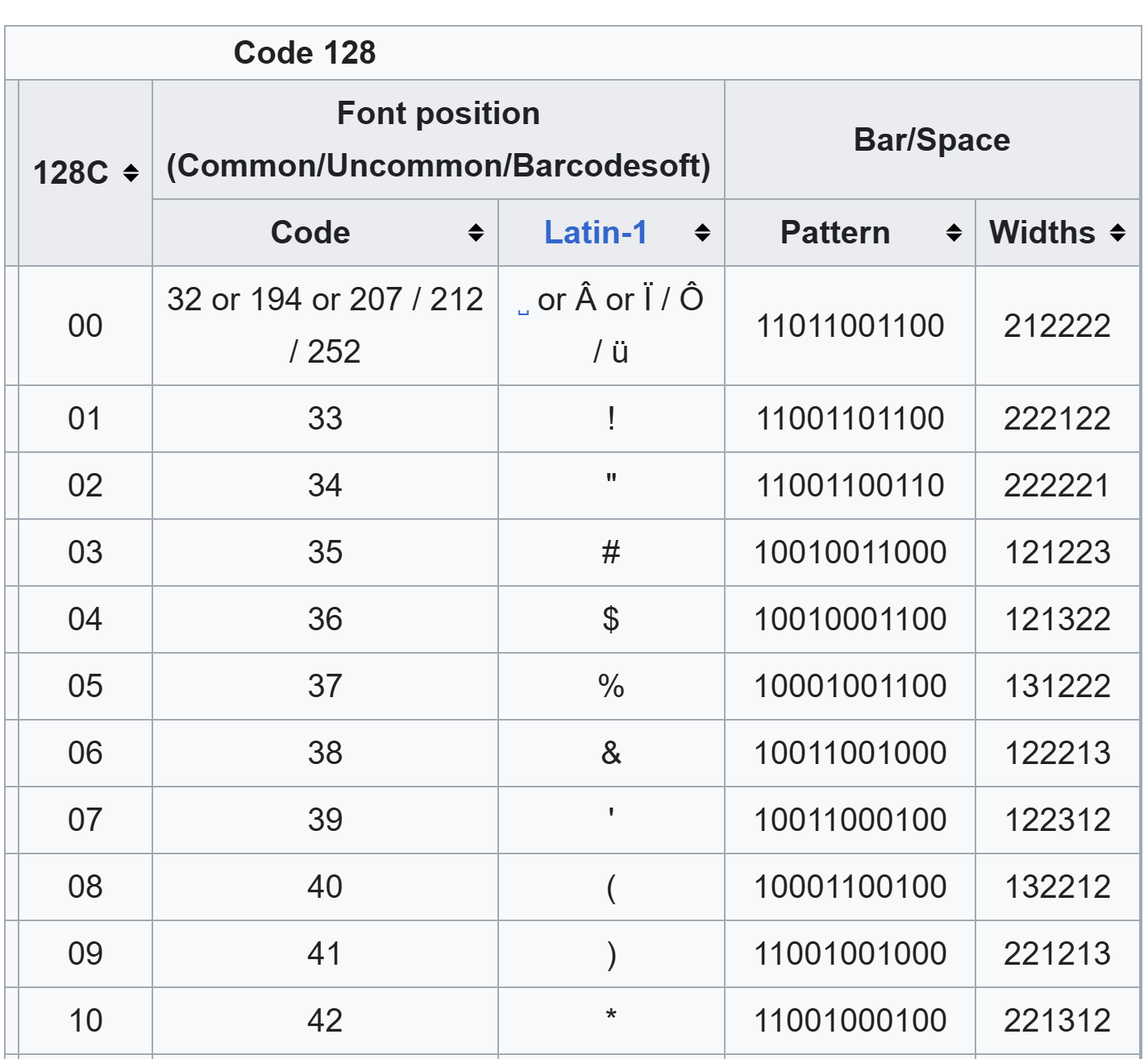This screenshot has height=1059, width=1148.
Task: Select the Font position header cell
Action: tap(438, 139)
